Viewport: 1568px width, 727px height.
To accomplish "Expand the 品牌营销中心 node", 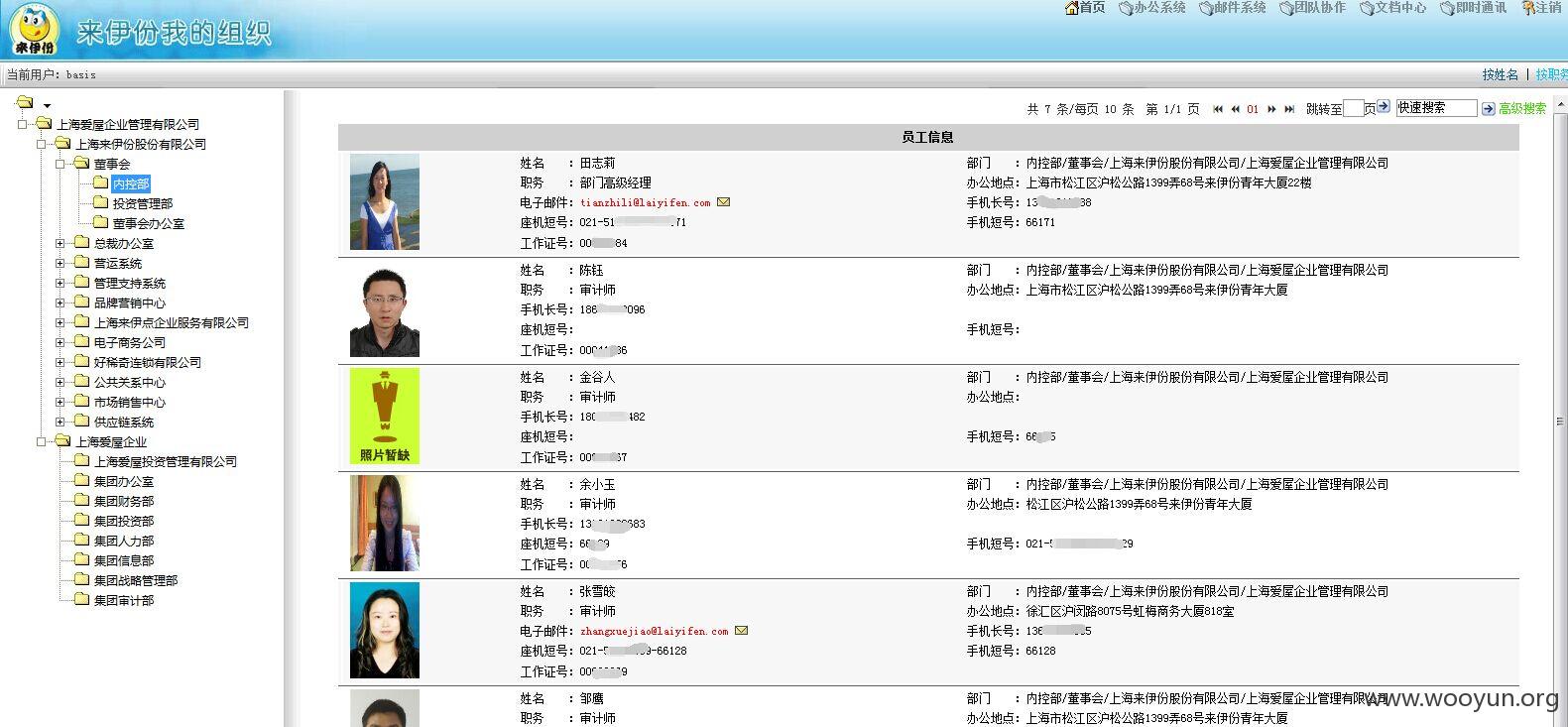I will (60, 303).
